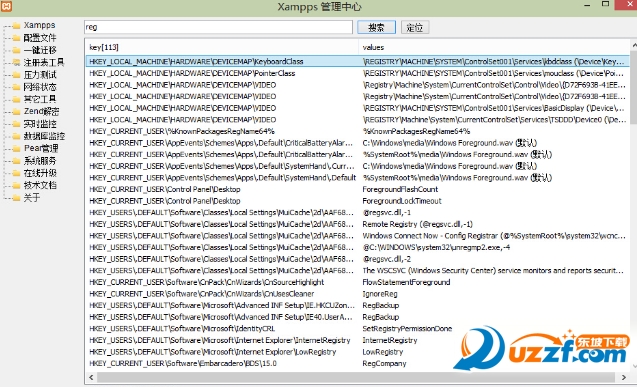Select the DEVICEMAP\KeyboardClass key row
The width and height of the screenshot is (637, 387).
click(x=196, y=61)
